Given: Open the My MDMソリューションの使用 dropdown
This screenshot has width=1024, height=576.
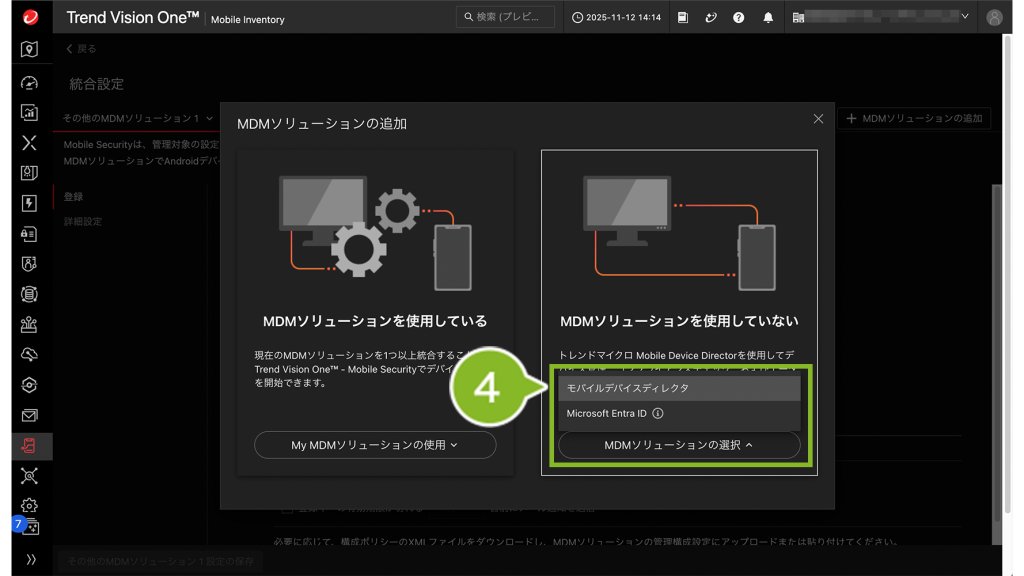Looking at the screenshot, I should (375, 445).
